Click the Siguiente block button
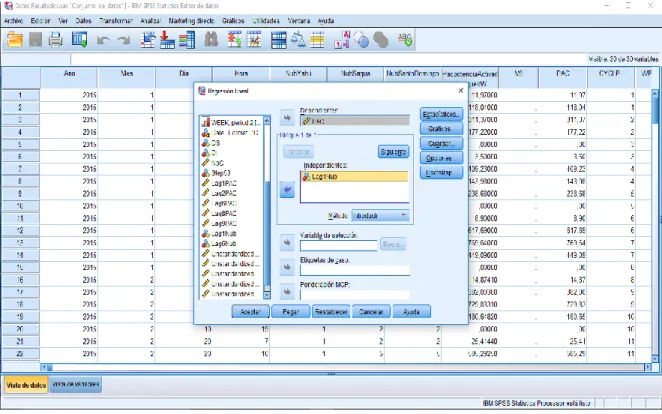The height and width of the screenshot is (414, 662). coord(393,152)
